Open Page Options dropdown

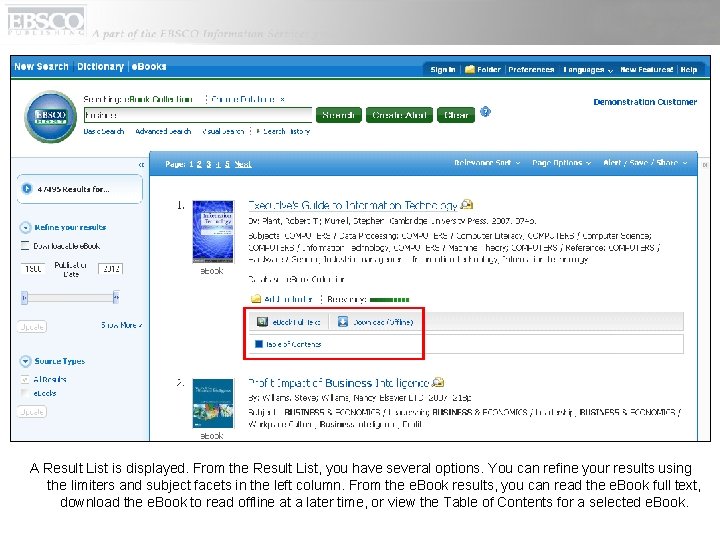[561, 163]
